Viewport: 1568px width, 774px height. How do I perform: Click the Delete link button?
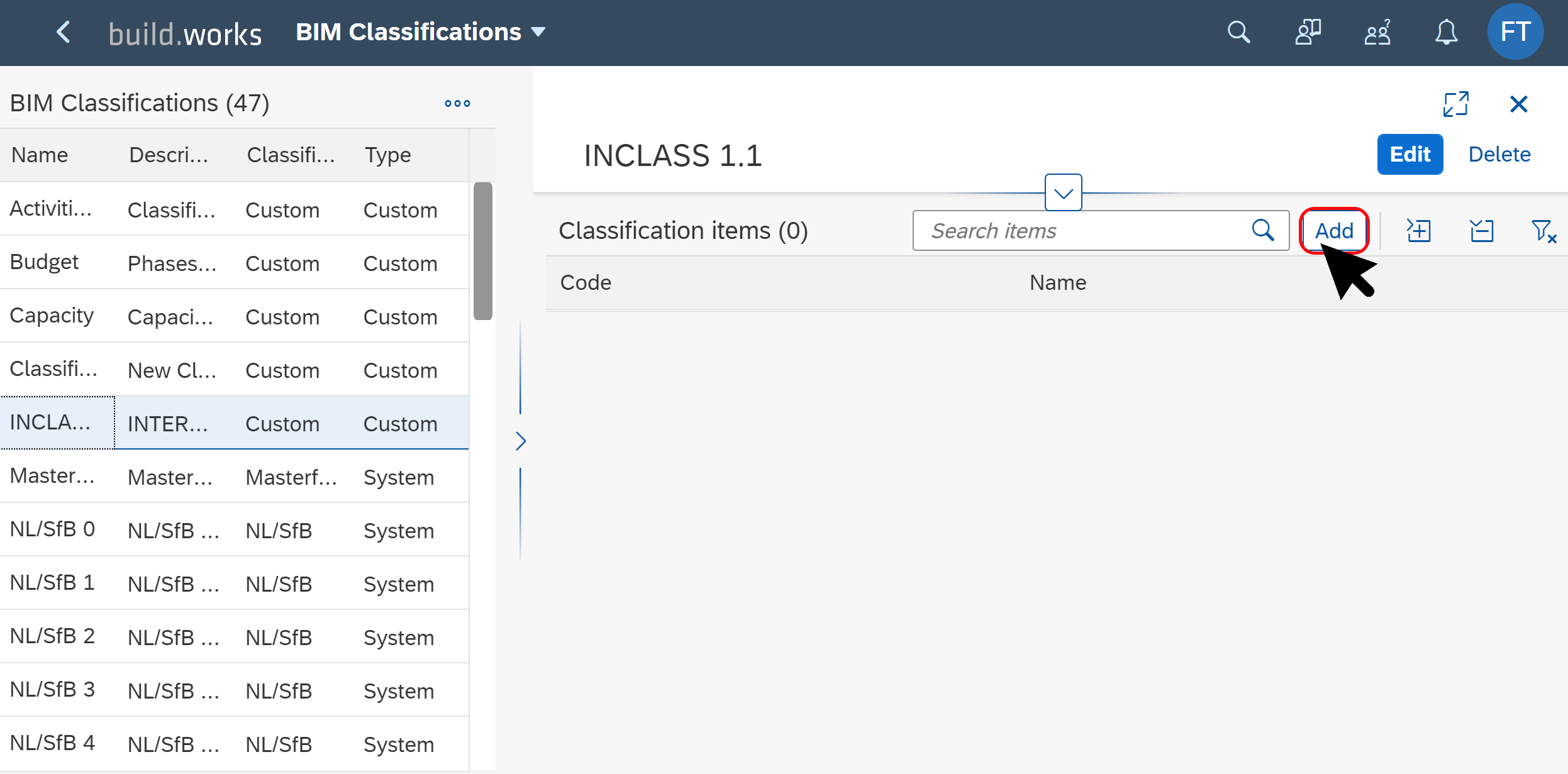(x=1499, y=154)
